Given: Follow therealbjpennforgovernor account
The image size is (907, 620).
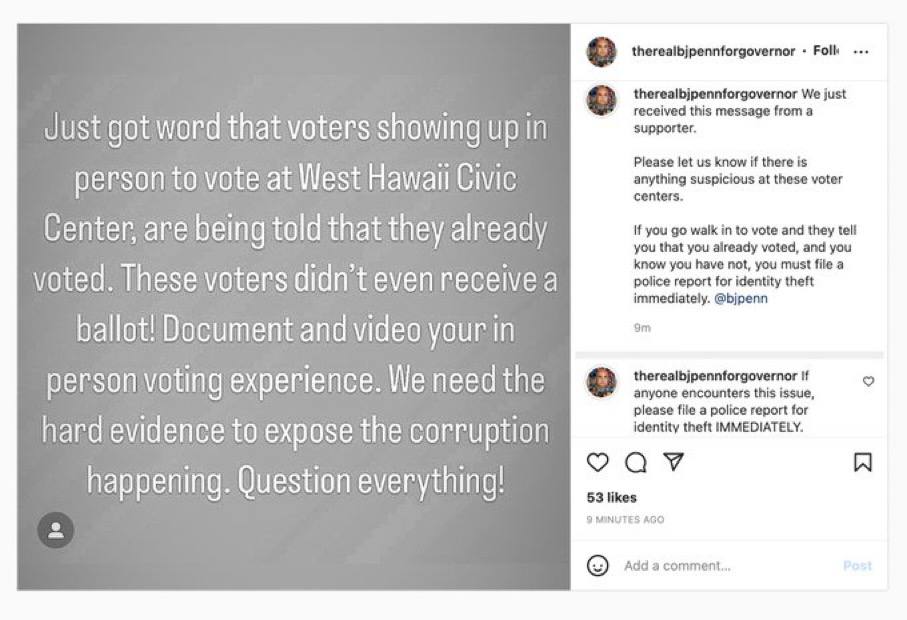Looking at the screenshot, I should point(826,51).
